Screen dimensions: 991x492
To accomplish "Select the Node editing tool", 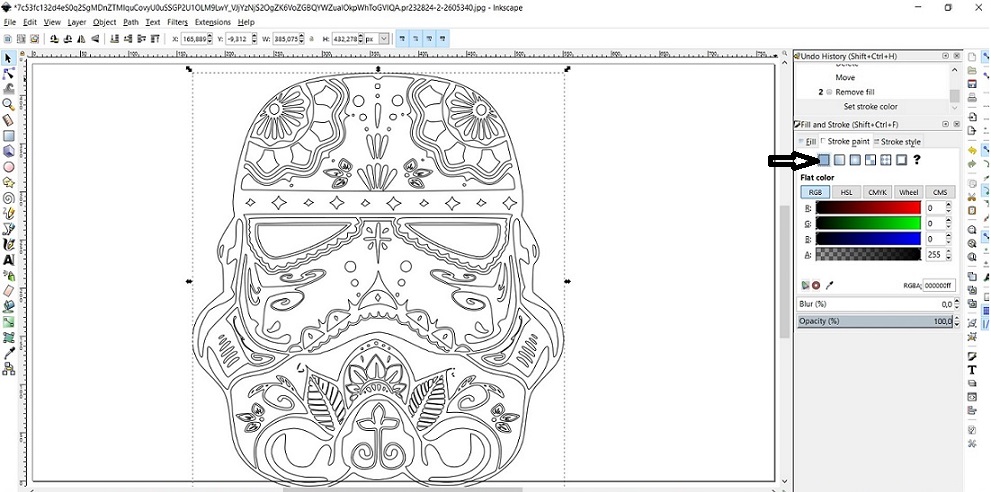I will (8, 74).
